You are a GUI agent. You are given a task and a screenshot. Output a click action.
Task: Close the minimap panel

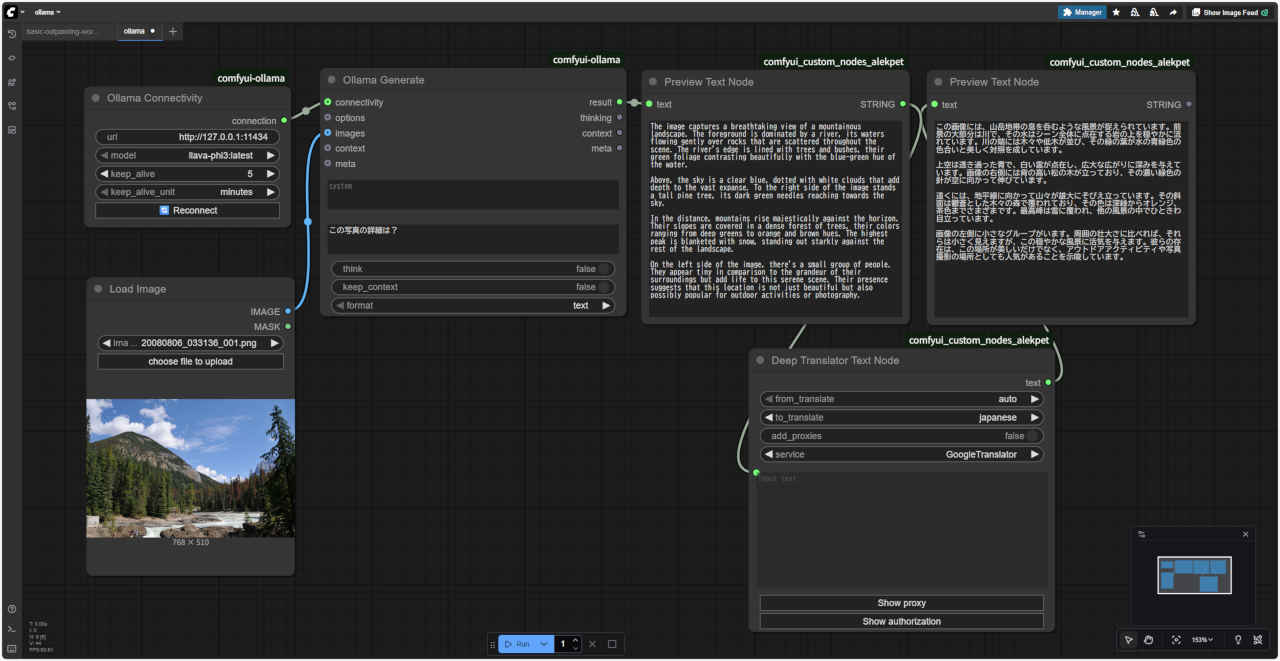coord(1245,534)
